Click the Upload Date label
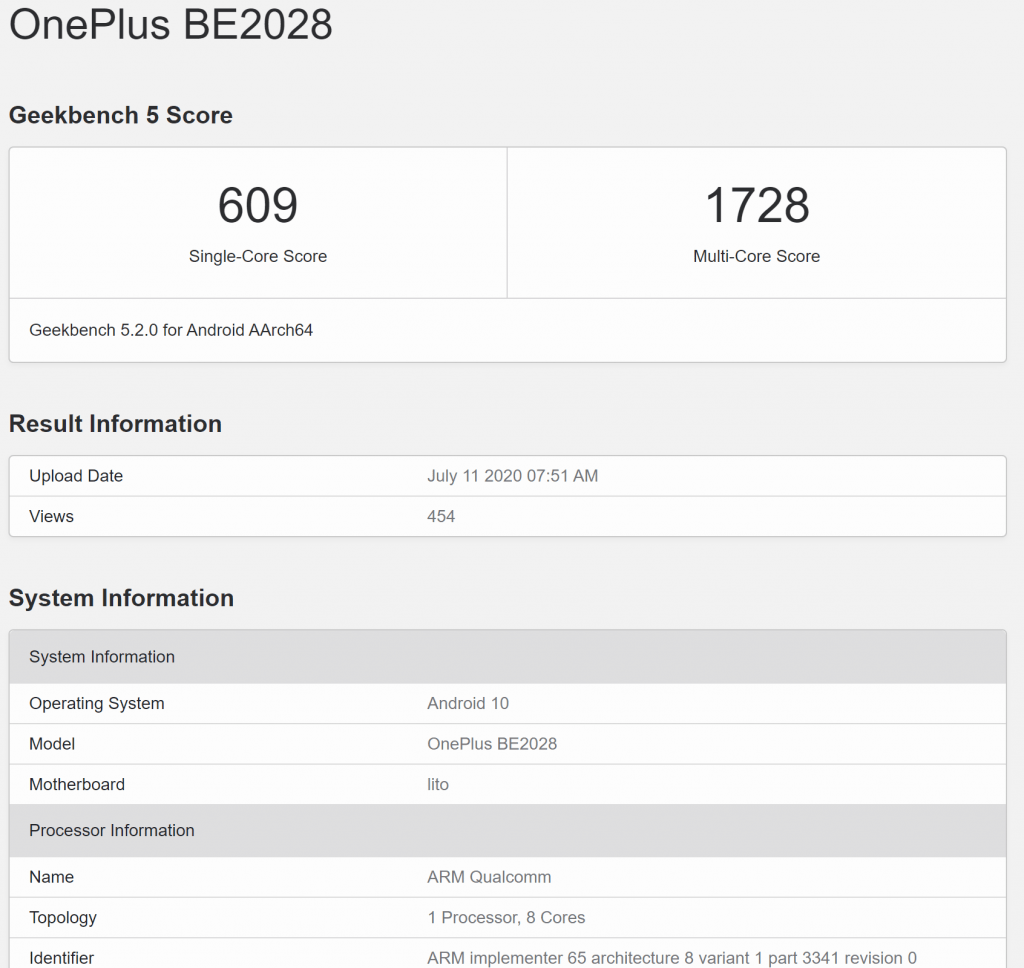This screenshot has height=968, width=1024. click(x=76, y=476)
